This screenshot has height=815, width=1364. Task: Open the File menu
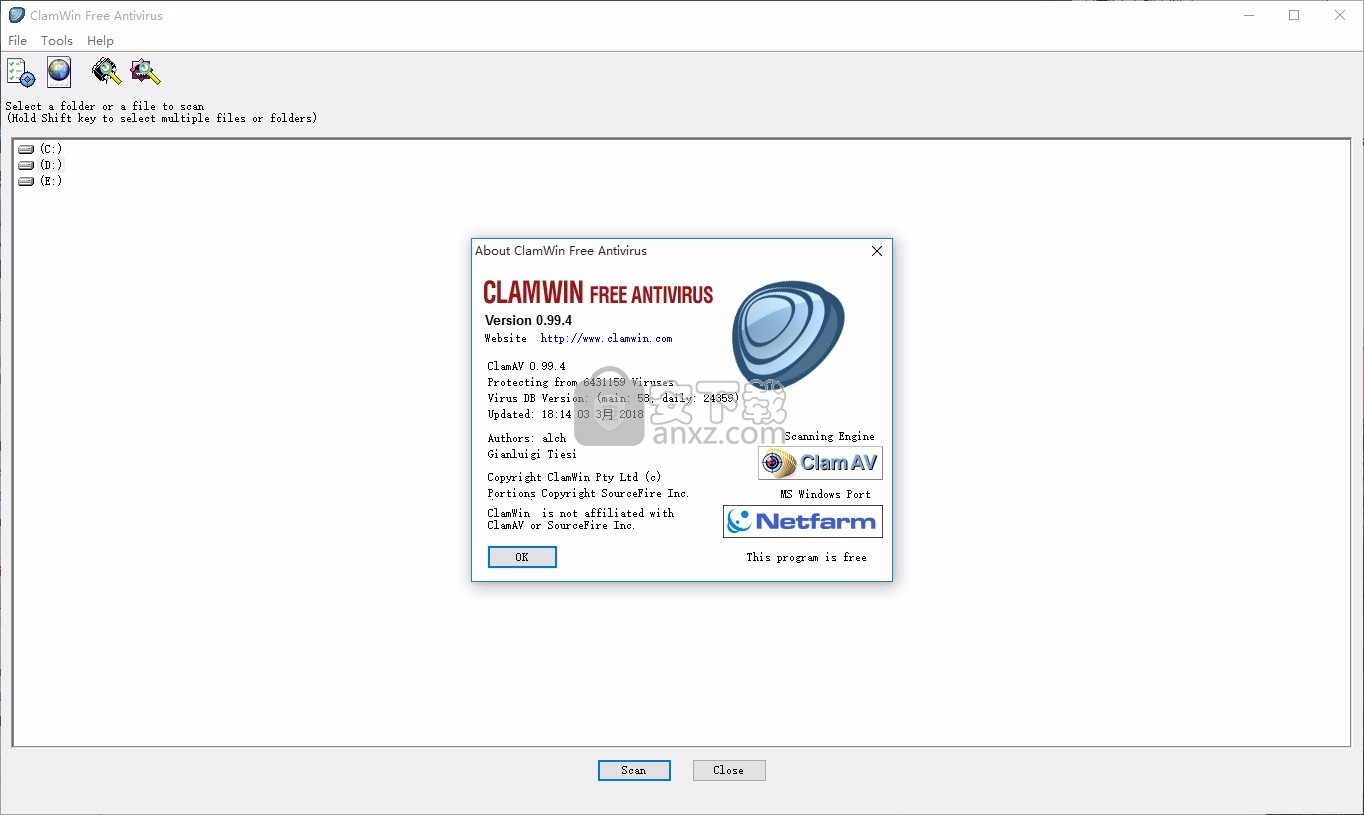point(17,41)
